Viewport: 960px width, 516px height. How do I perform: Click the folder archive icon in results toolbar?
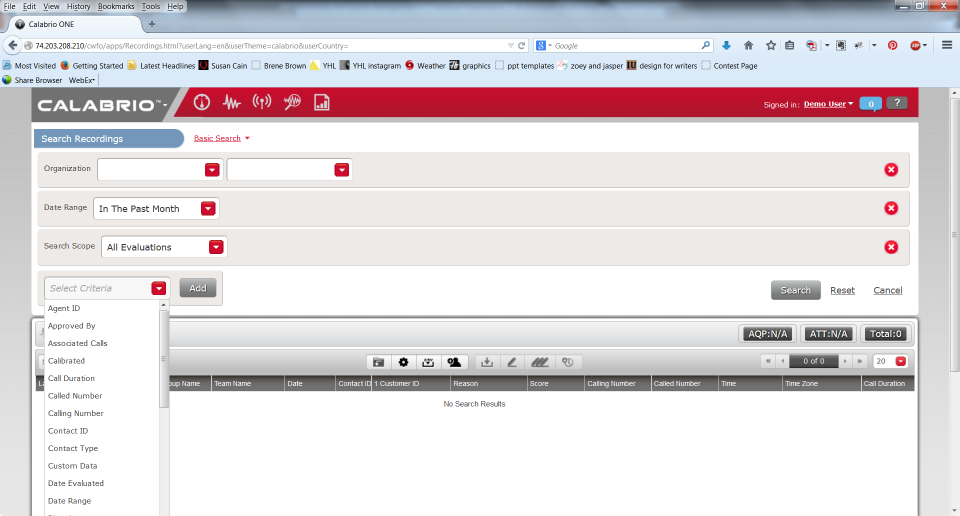pyautogui.click(x=378, y=362)
